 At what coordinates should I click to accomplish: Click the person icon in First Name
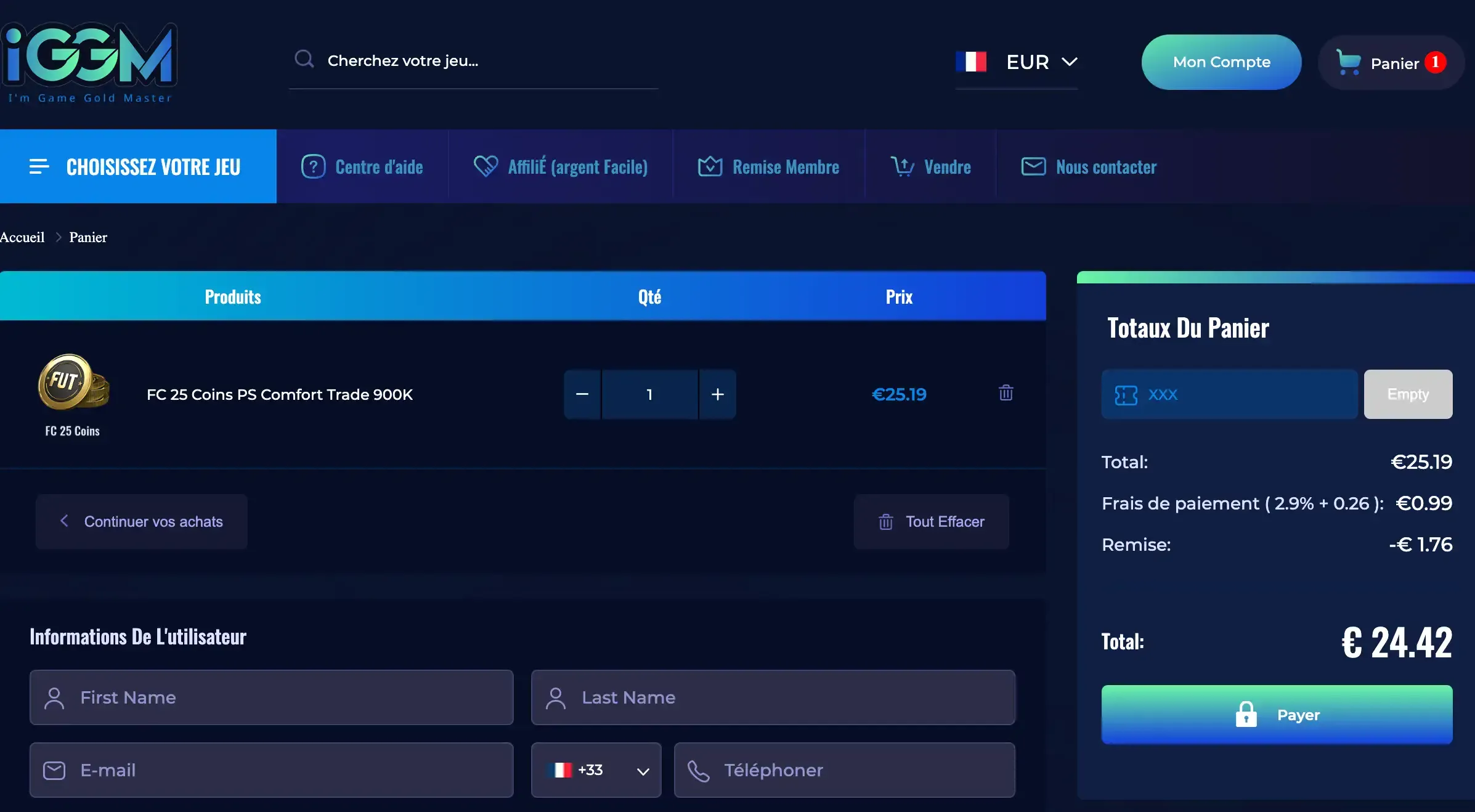[54, 698]
